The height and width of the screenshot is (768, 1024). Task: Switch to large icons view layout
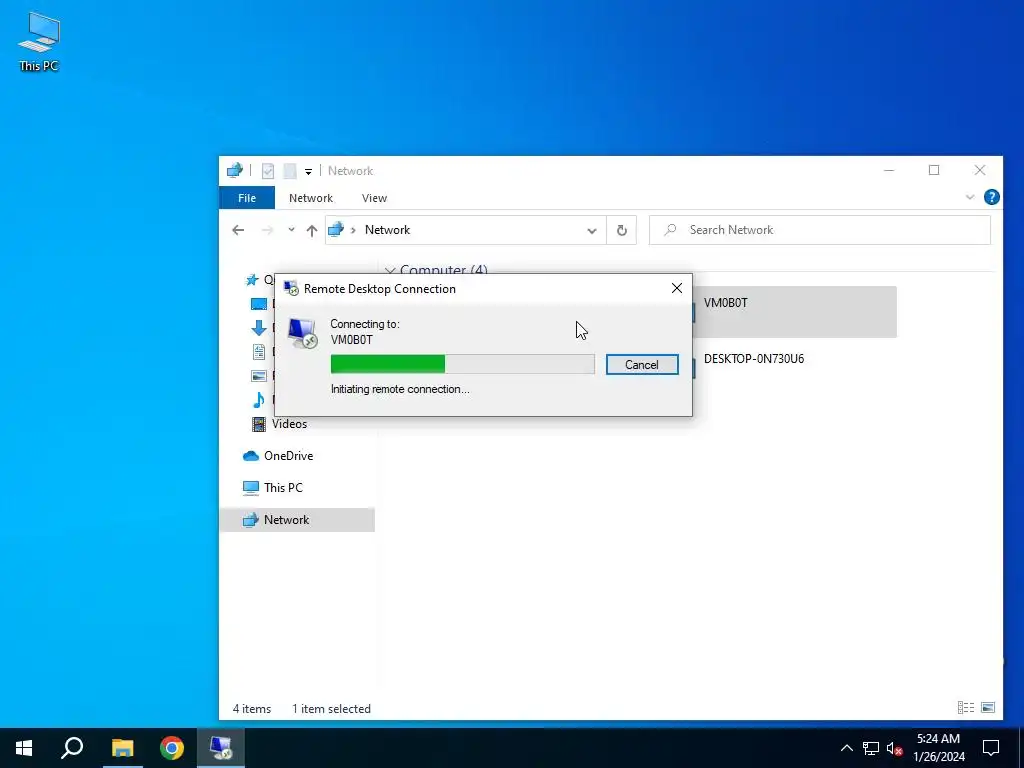[x=988, y=707]
